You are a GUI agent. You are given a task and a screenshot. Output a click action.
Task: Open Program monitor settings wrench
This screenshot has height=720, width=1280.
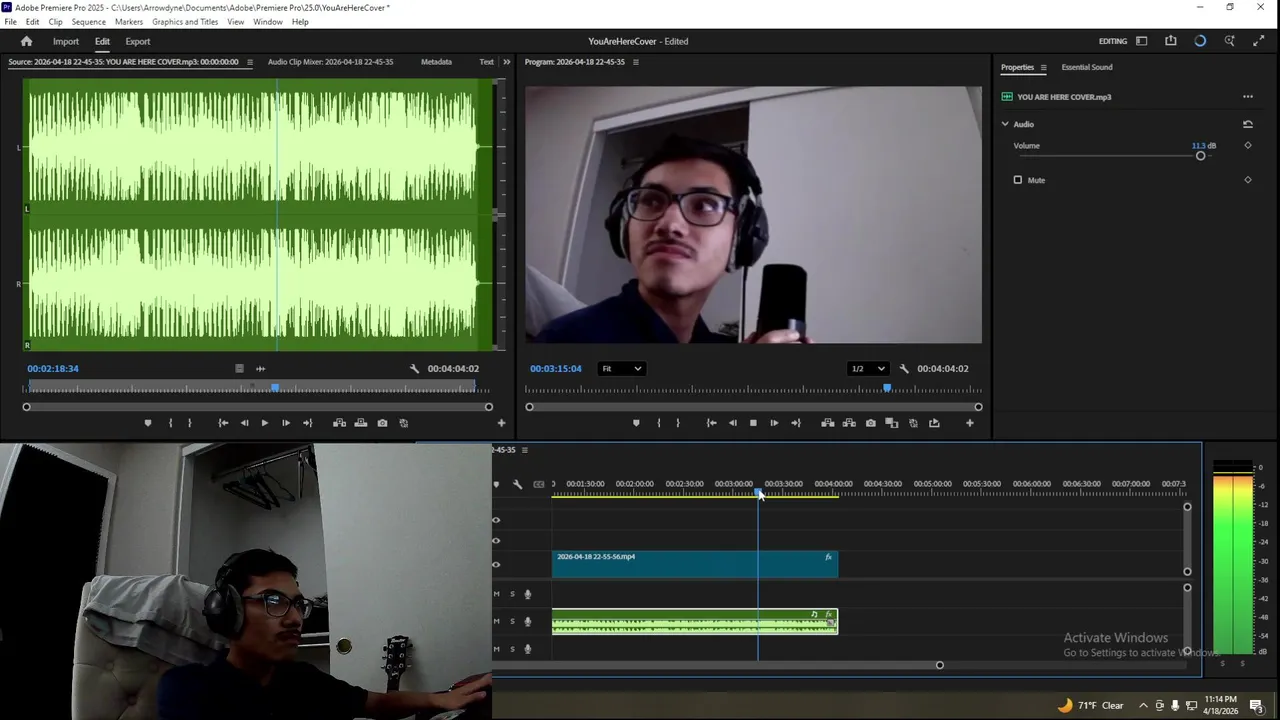click(x=904, y=368)
